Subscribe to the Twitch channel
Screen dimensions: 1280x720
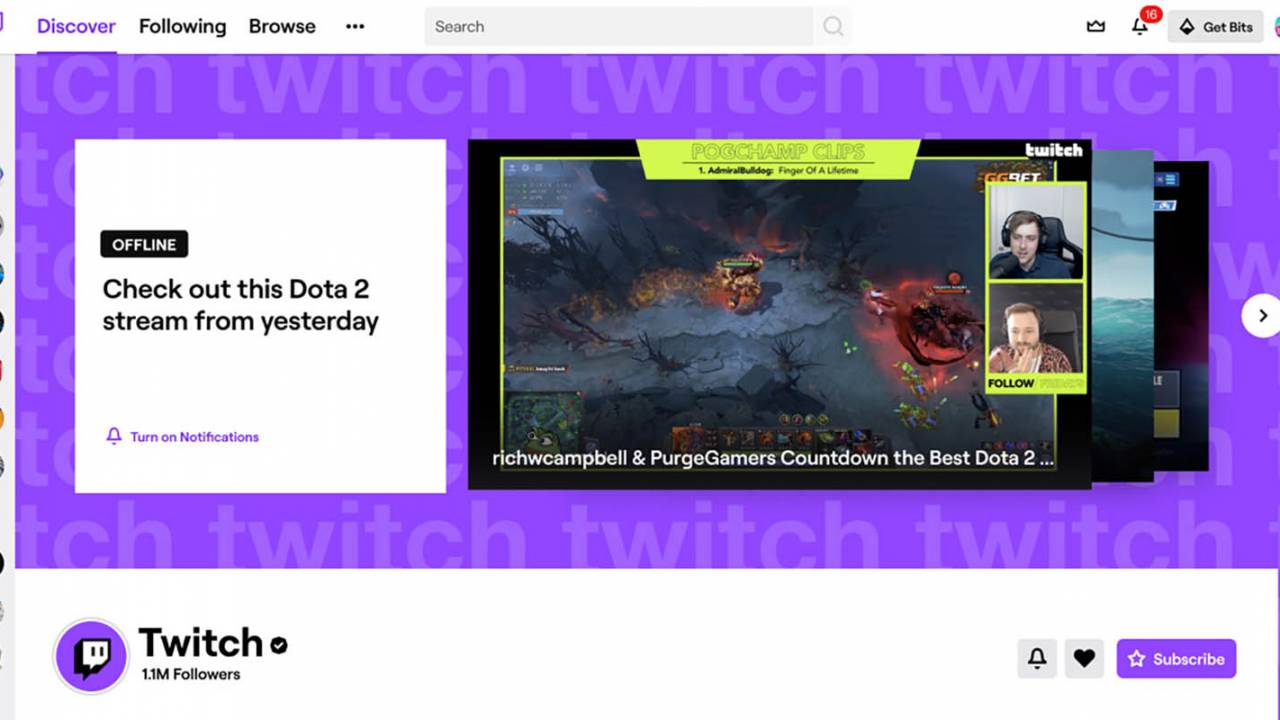[x=1176, y=659]
